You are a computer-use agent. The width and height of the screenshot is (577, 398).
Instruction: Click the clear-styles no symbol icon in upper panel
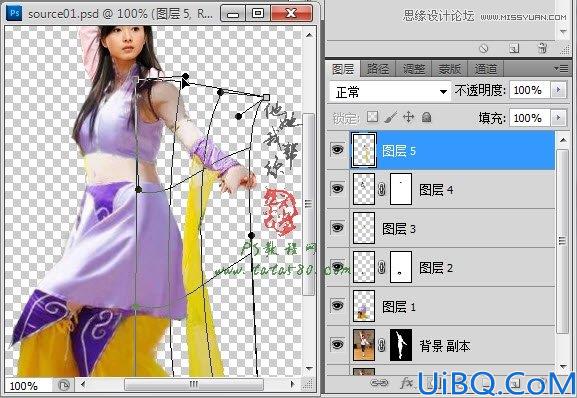tap(484, 48)
